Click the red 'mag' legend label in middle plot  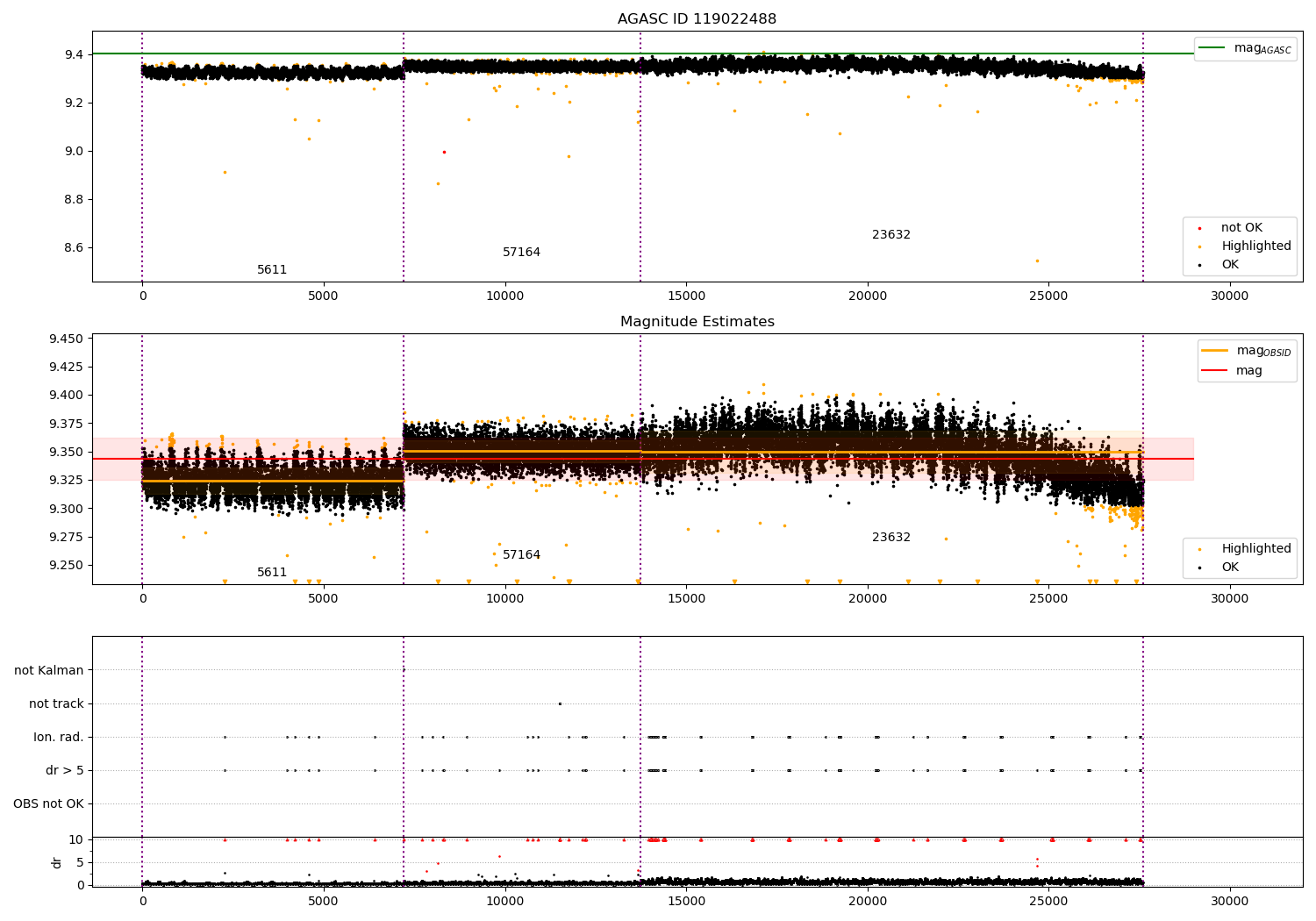point(1249,371)
